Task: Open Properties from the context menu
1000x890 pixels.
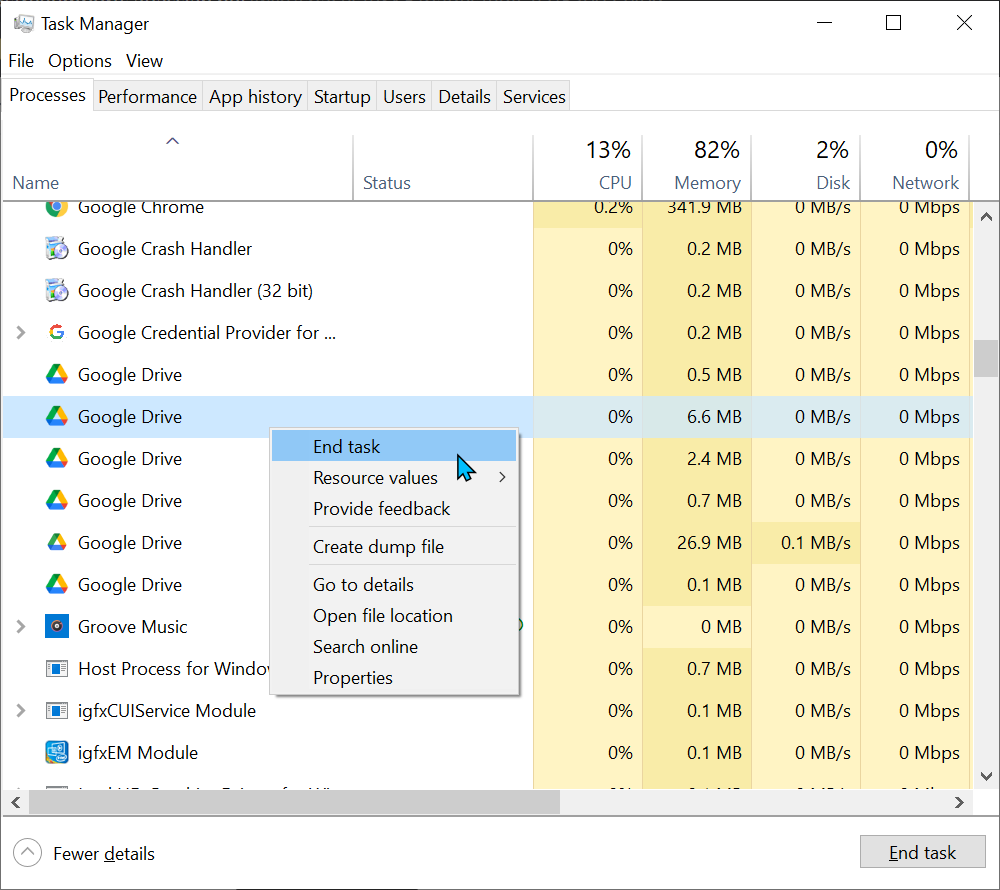Action: 393,678
